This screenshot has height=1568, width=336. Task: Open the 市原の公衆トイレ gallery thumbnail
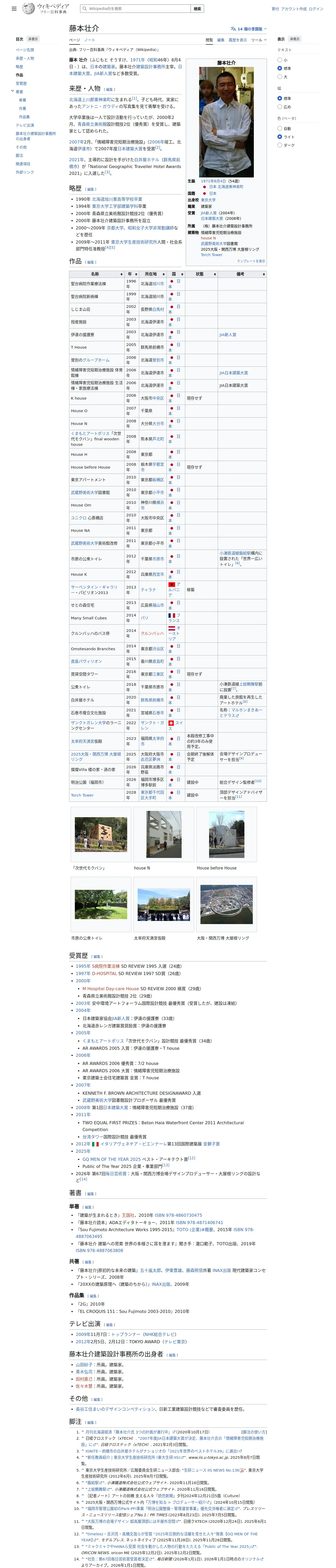(x=101, y=904)
